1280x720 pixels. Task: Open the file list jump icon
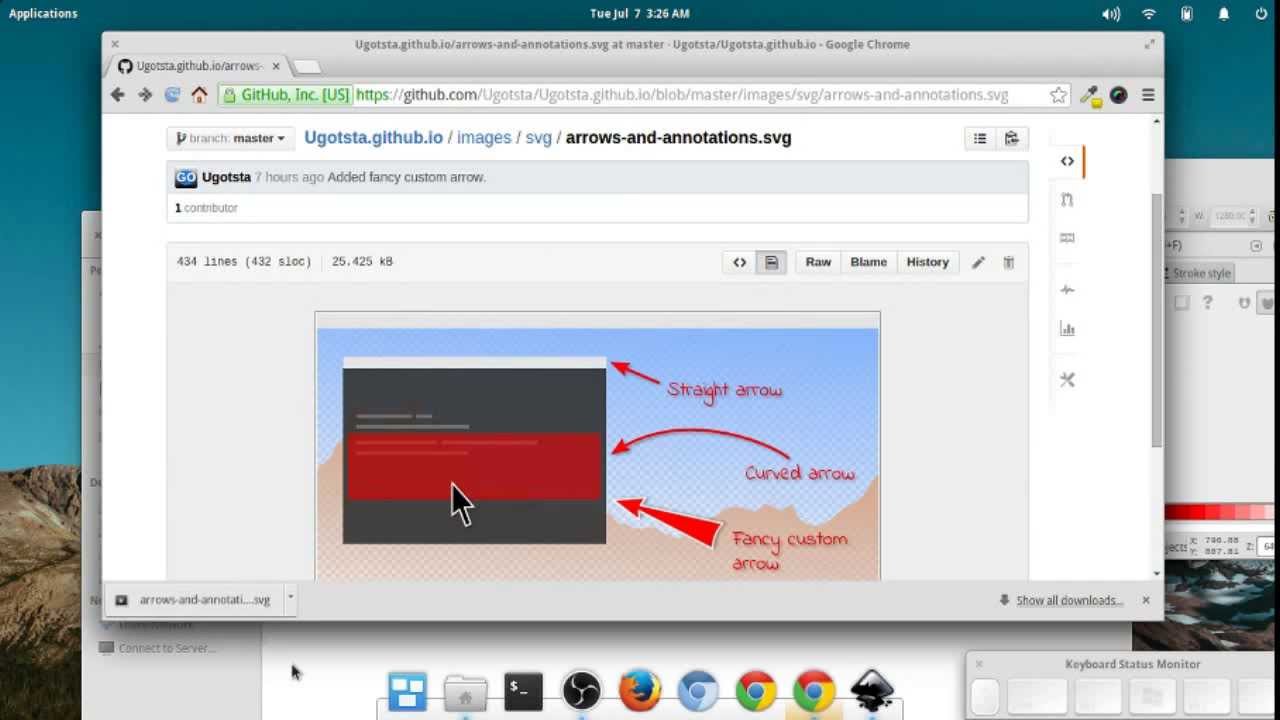[980, 138]
